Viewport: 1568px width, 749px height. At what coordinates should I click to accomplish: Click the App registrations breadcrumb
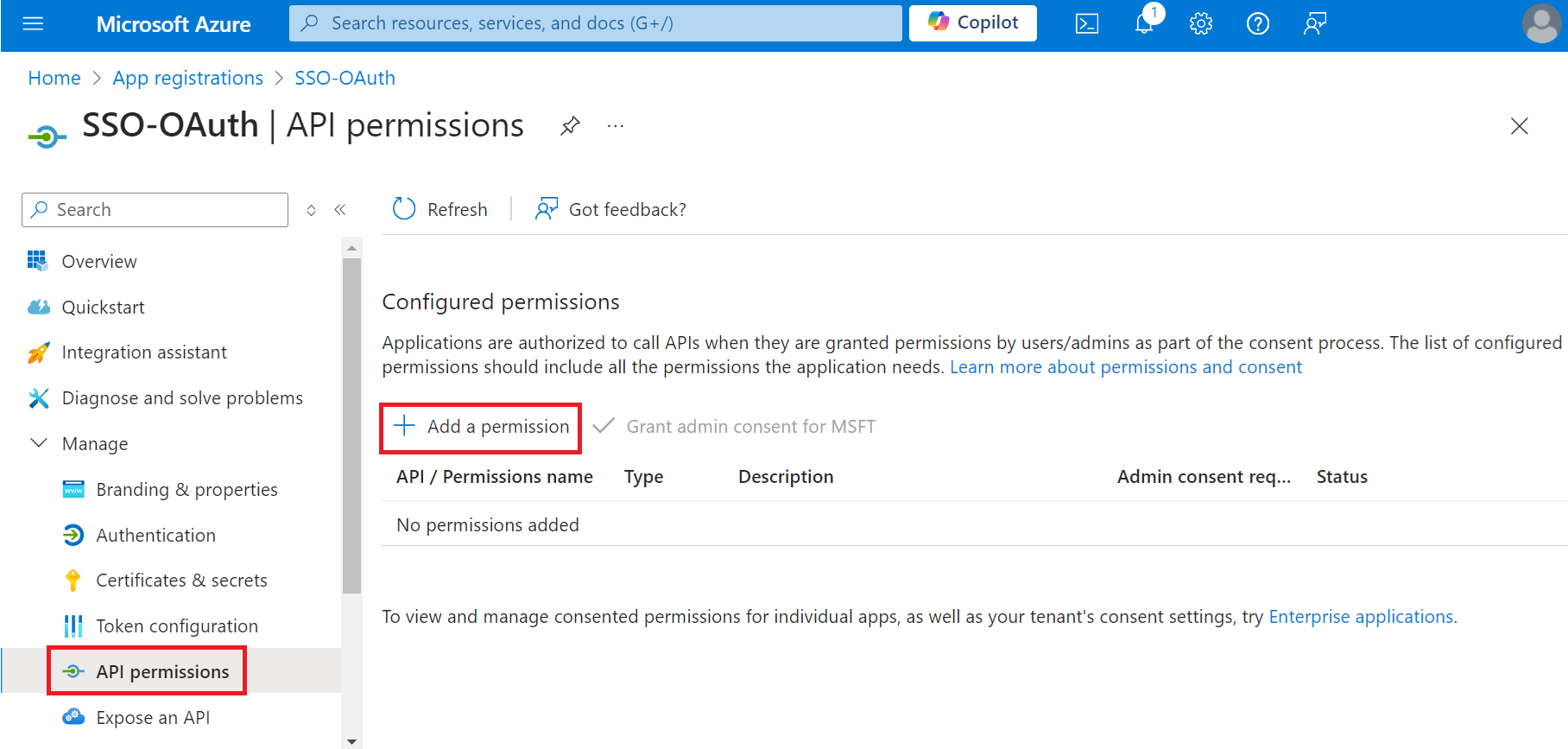(x=187, y=78)
